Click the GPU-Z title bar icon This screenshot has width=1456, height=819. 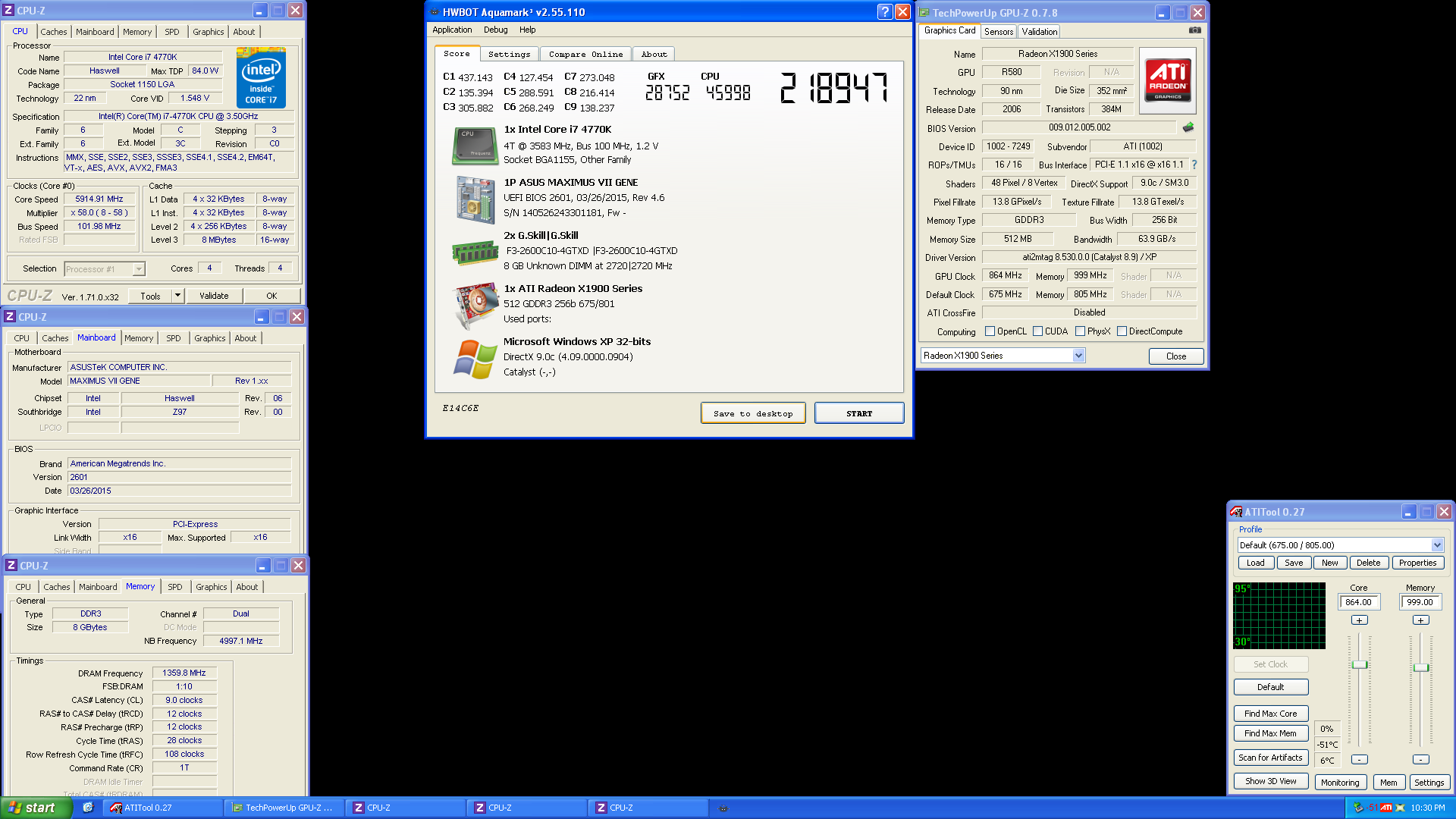coord(924,12)
